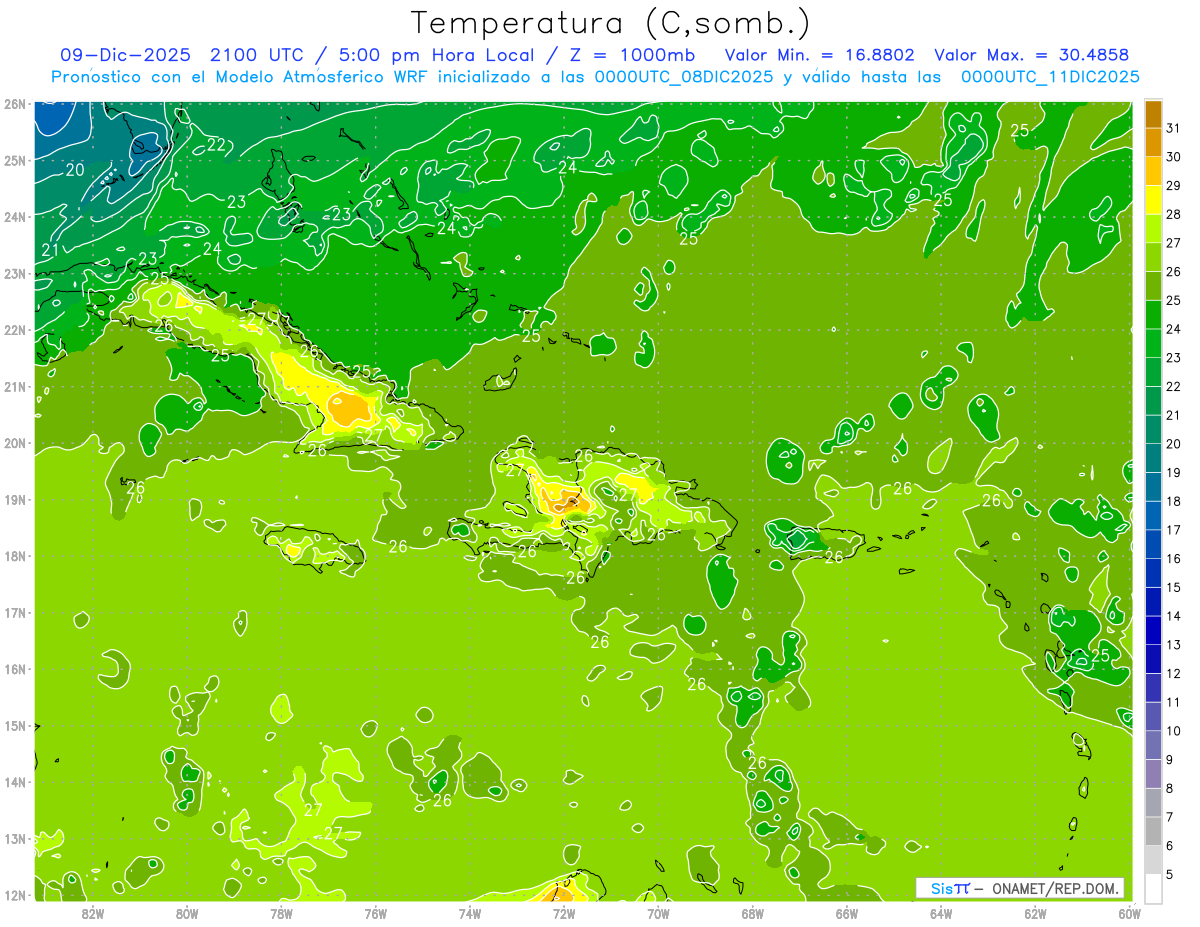
Task: Click the 15N latitude axis label
Action: coord(15,725)
